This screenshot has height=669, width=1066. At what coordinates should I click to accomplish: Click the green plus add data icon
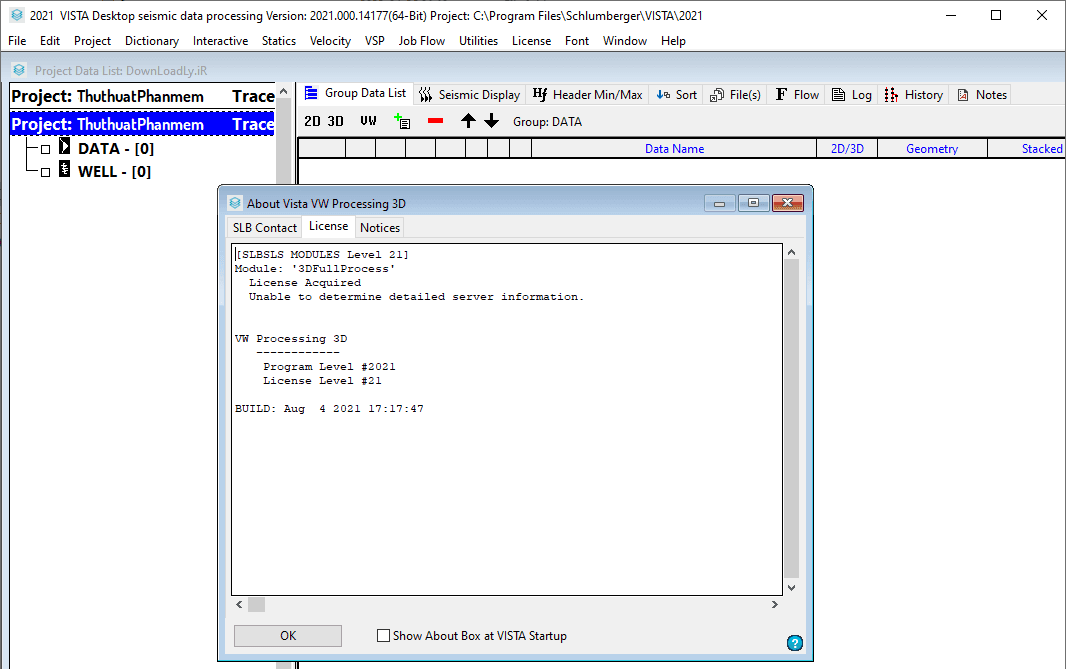402,121
